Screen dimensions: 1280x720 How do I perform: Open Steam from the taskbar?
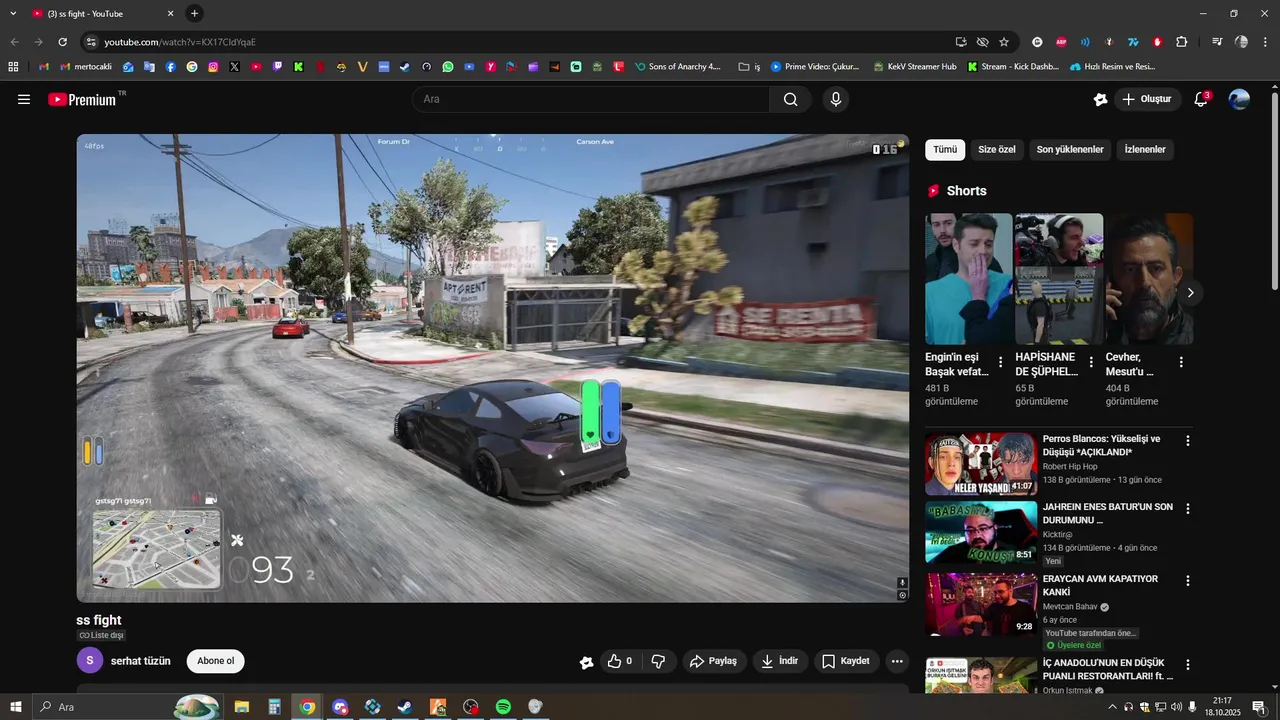(405, 707)
